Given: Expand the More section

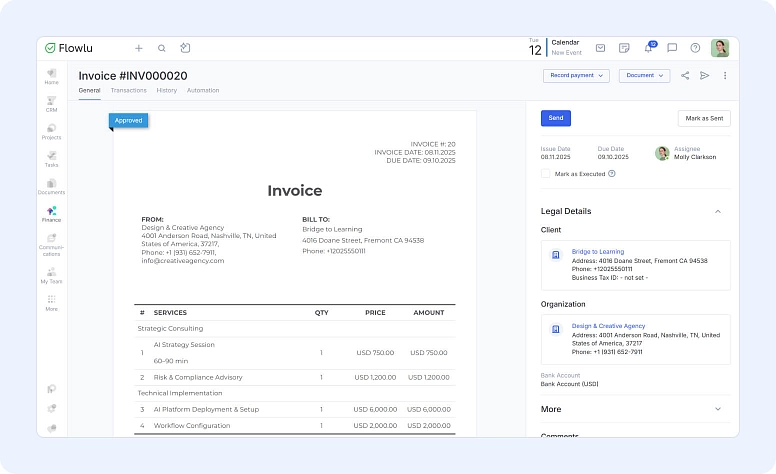Looking at the screenshot, I should 718,409.
